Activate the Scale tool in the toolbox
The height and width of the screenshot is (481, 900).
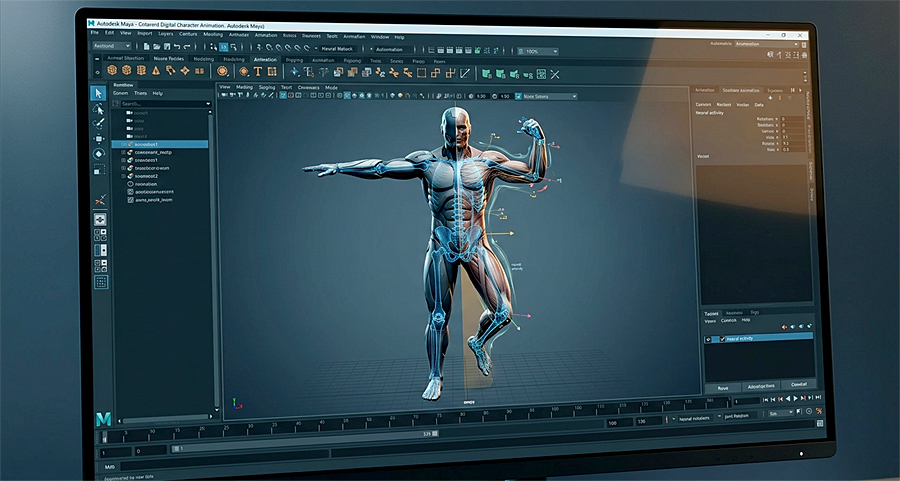coord(99,169)
